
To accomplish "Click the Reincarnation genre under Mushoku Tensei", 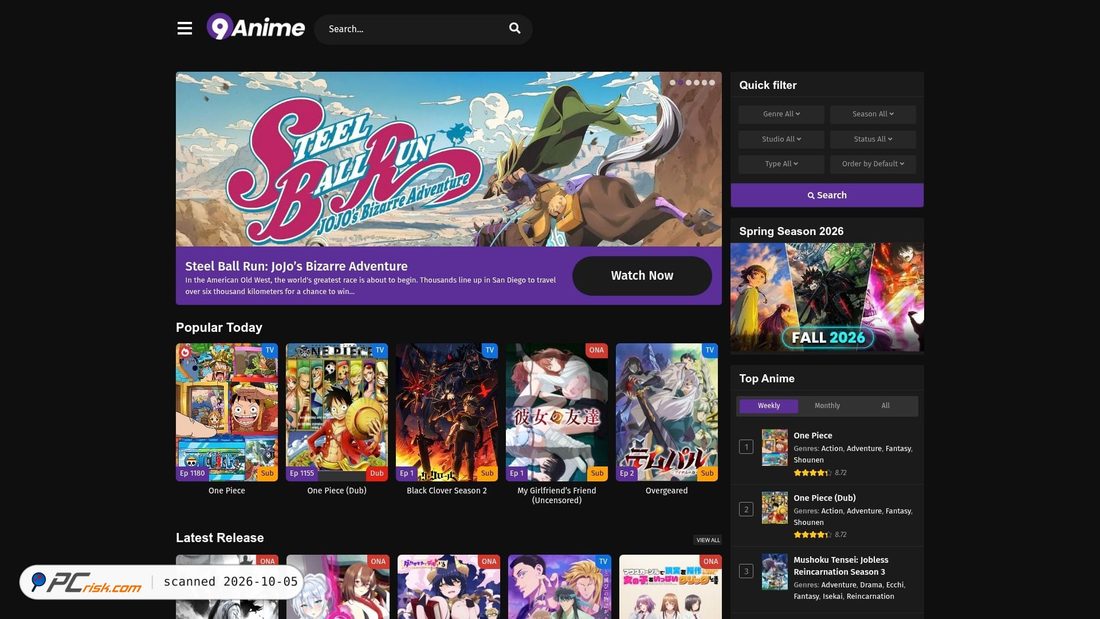I will 870,596.
